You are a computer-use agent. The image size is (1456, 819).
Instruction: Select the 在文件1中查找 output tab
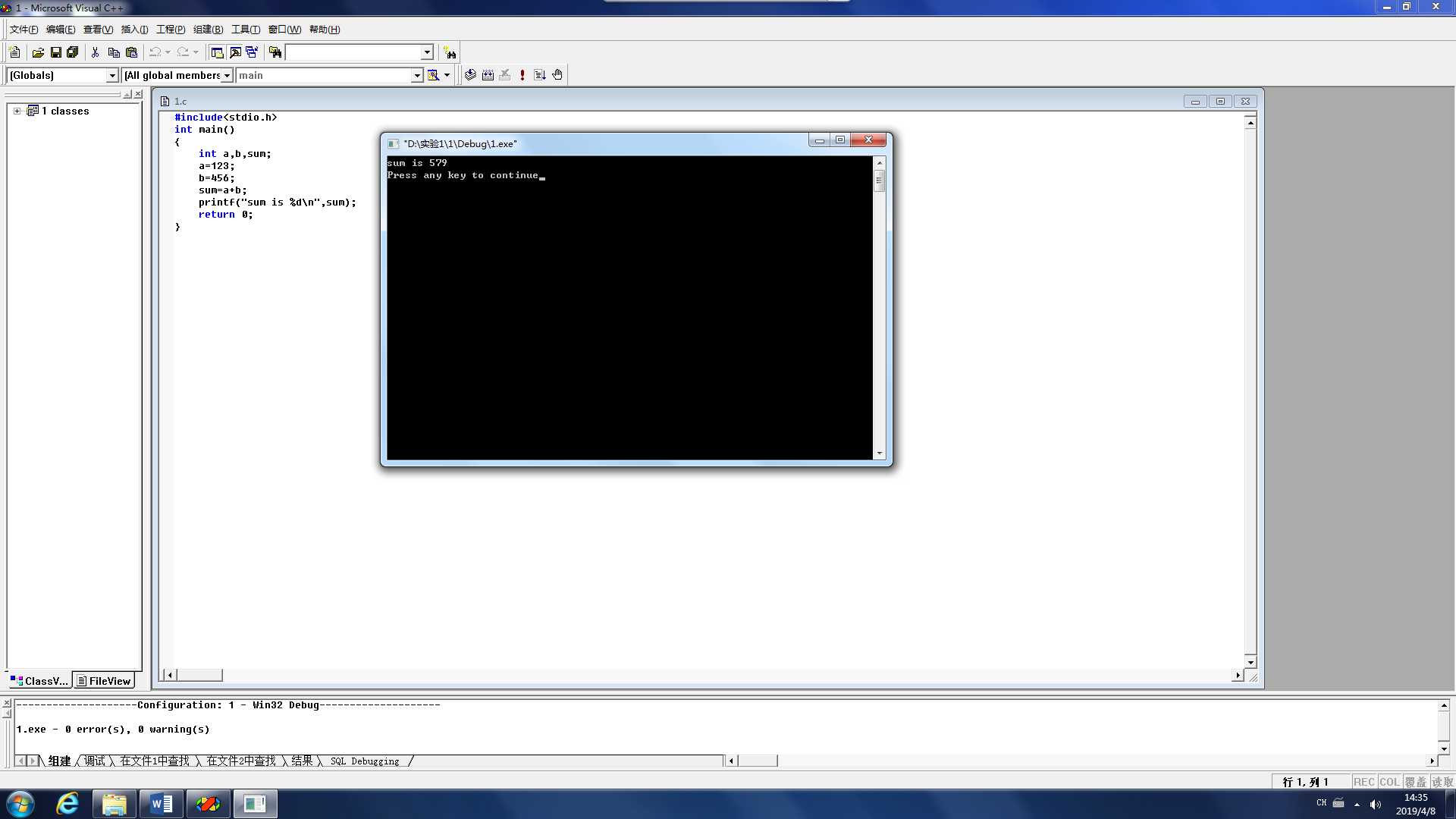click(x=155, y=761)
